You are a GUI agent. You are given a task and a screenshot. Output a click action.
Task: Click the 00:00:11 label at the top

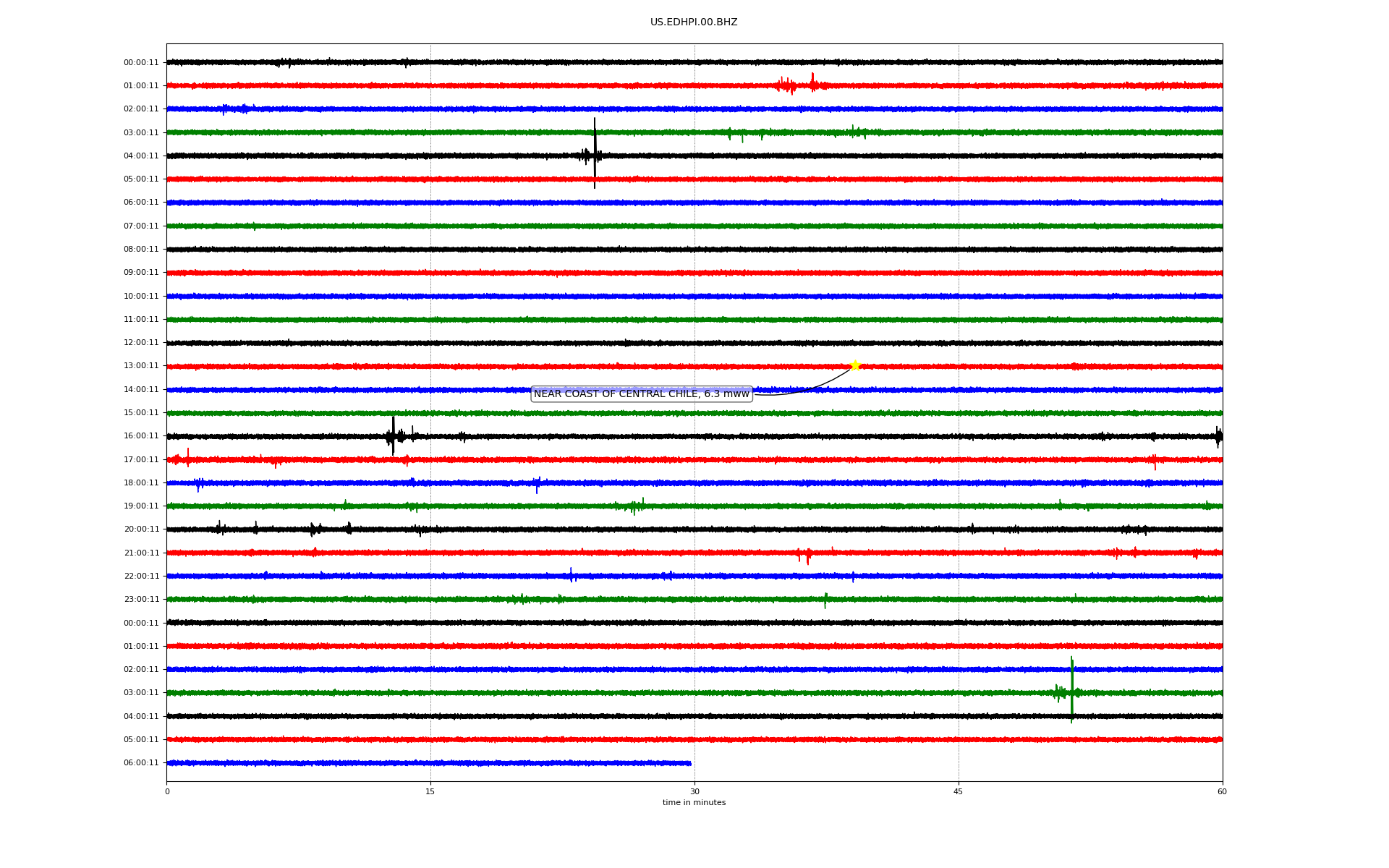pos(141,63)
